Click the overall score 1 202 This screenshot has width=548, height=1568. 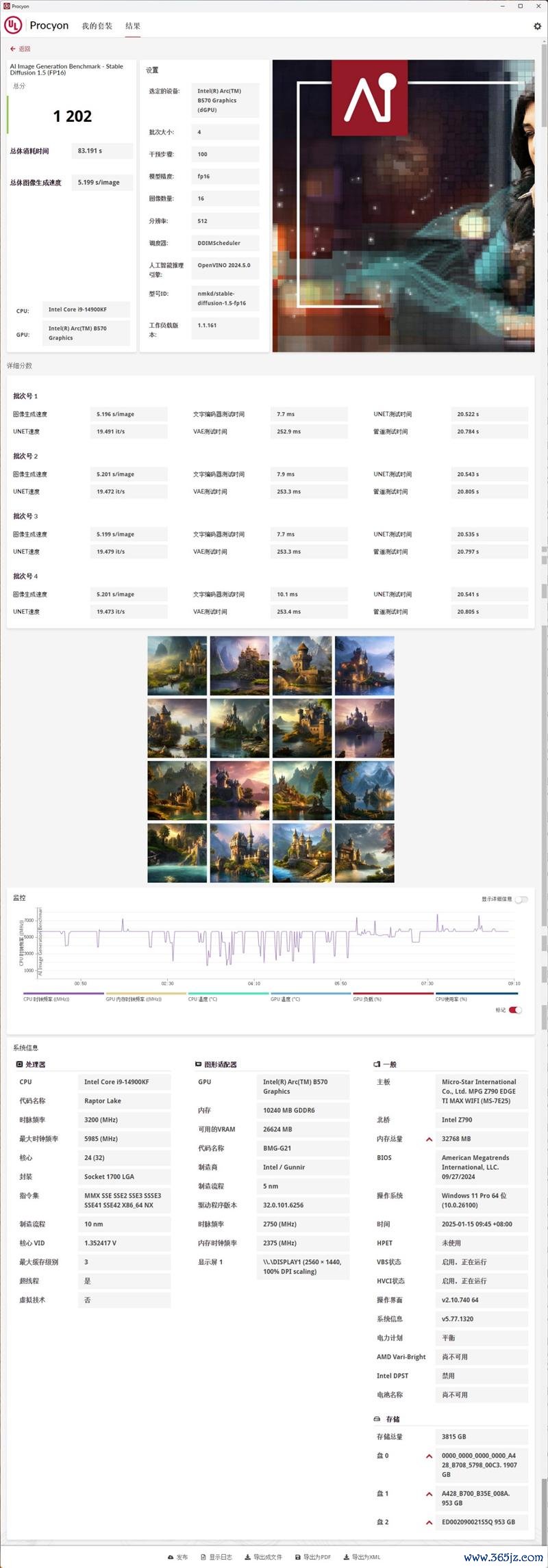point(73,116)
